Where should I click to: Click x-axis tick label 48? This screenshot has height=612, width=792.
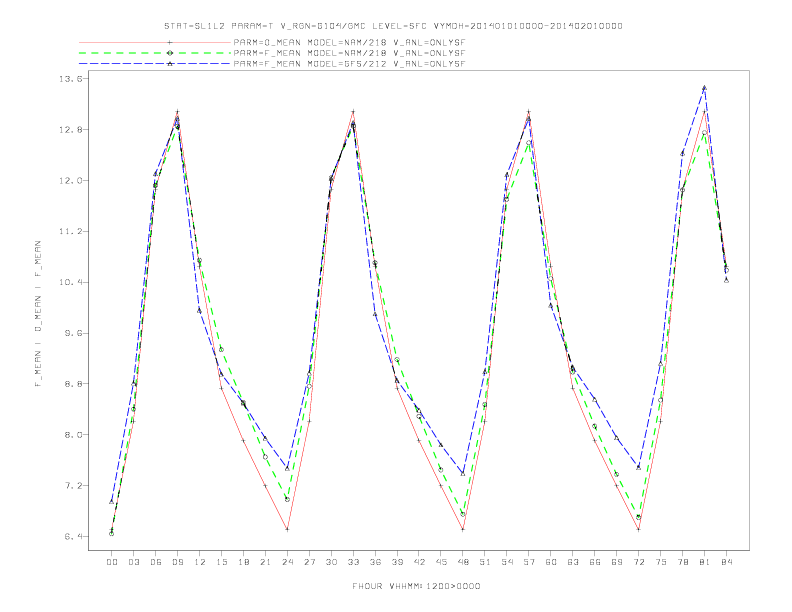(x=463, y=562)
